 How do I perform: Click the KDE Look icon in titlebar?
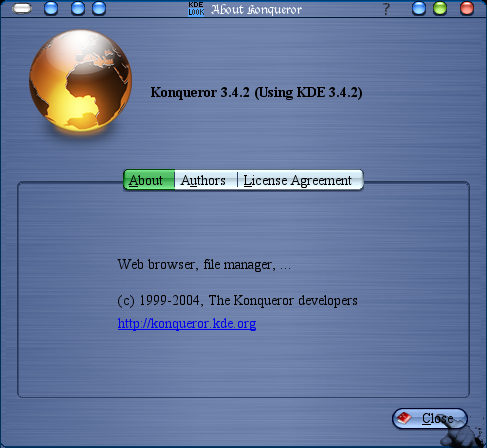pos(196,9)
